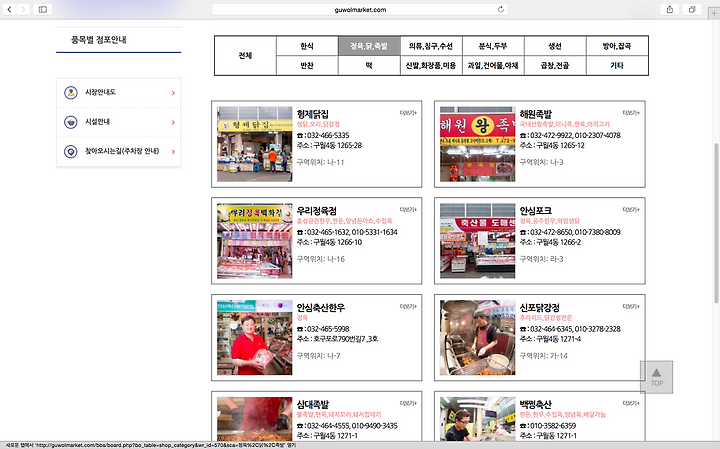The width and height of the screenshot is (720, 449).
Task: Click 더보기+ on the 백령축산 card
Action: pos(631,403)
